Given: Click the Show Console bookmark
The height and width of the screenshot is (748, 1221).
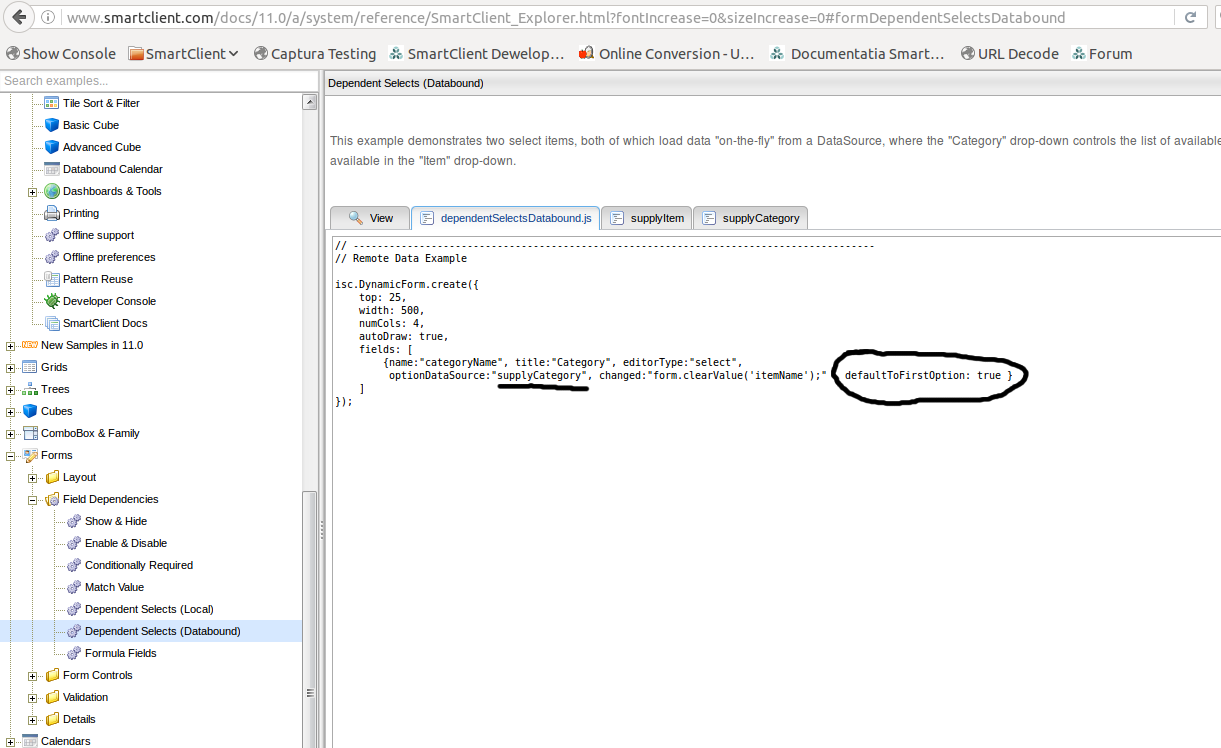Looking at the screenshot, I should 60,54.
